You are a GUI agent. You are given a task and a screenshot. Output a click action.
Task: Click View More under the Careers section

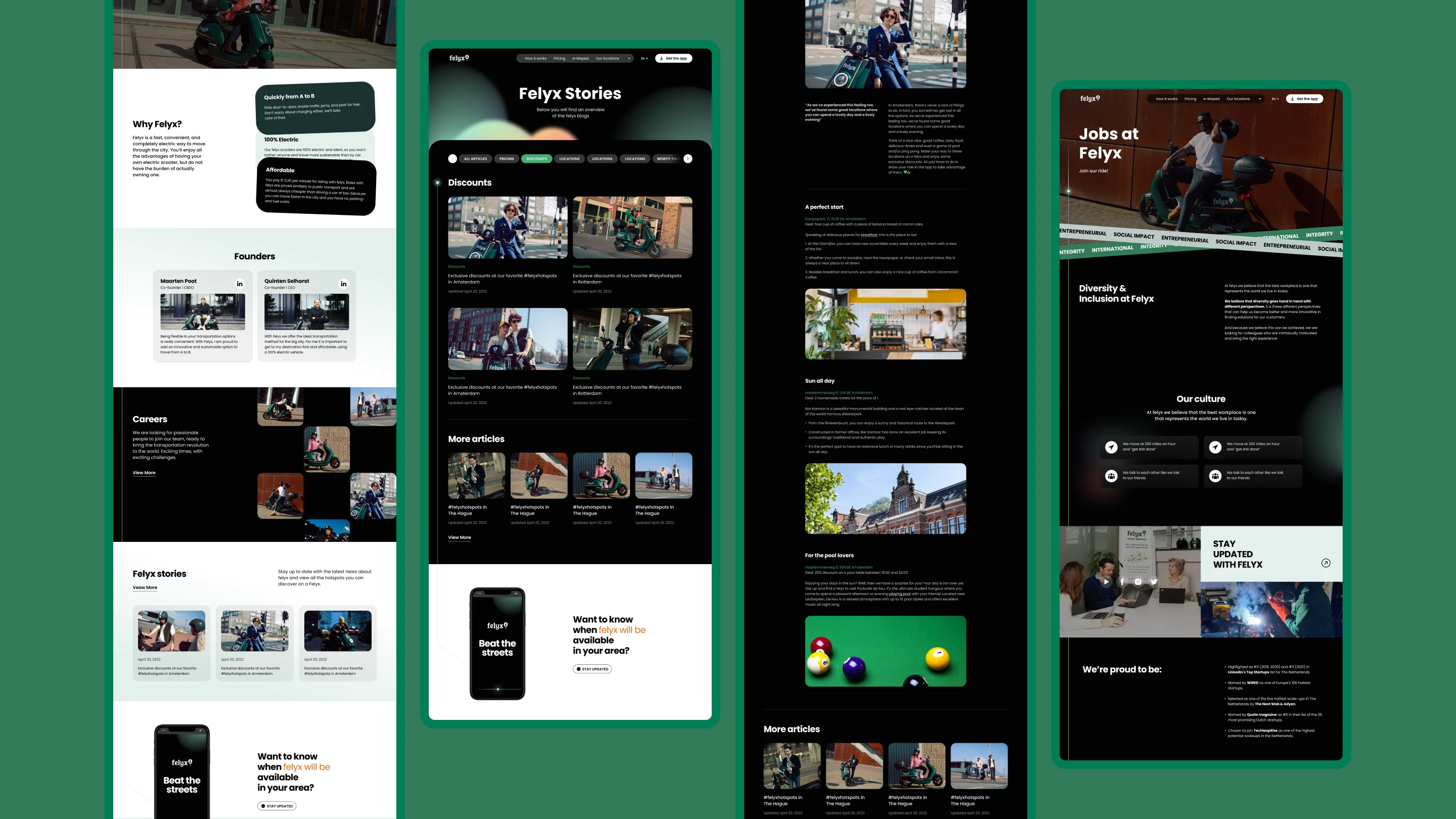(144, 473)
